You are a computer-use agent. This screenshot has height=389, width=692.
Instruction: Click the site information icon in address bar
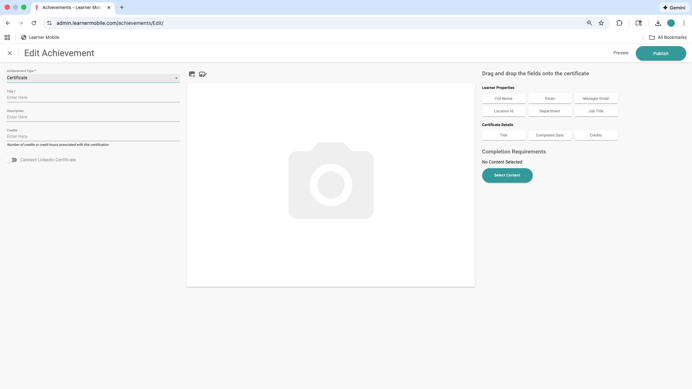49,23
